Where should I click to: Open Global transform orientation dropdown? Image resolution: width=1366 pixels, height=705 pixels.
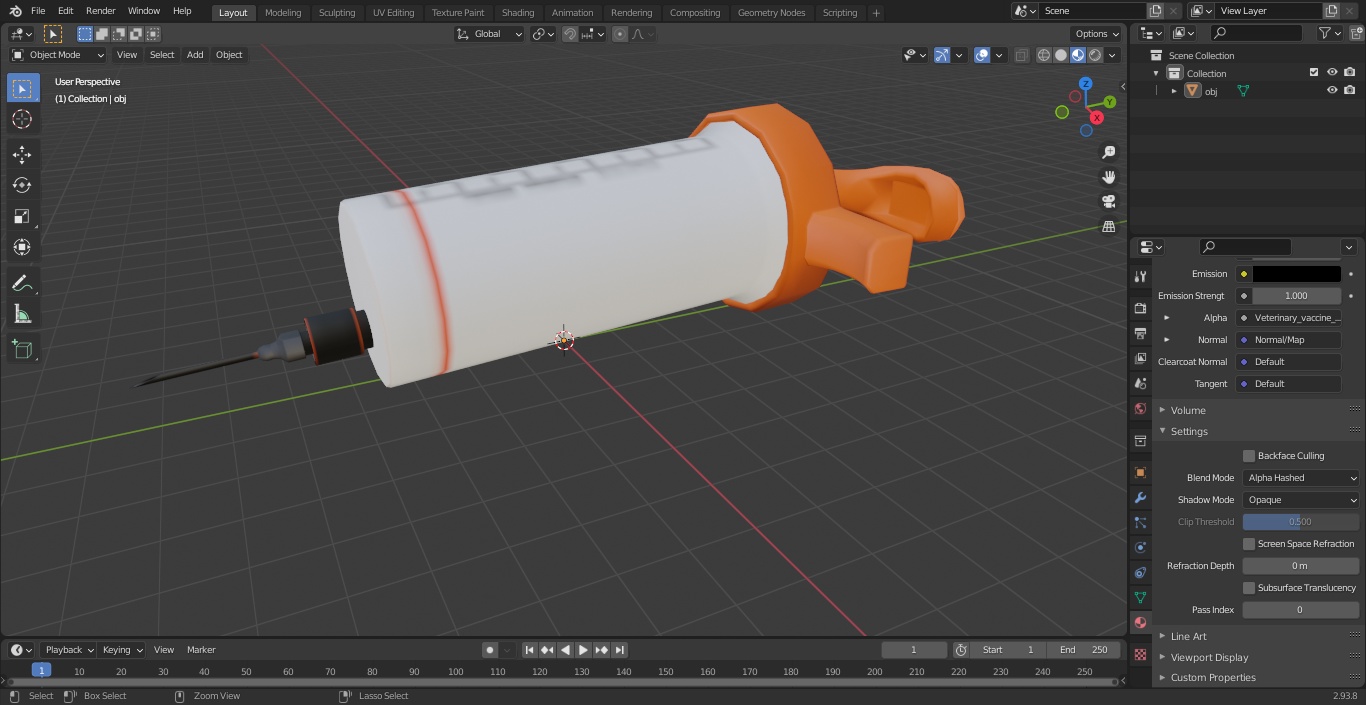coord(490,34)
